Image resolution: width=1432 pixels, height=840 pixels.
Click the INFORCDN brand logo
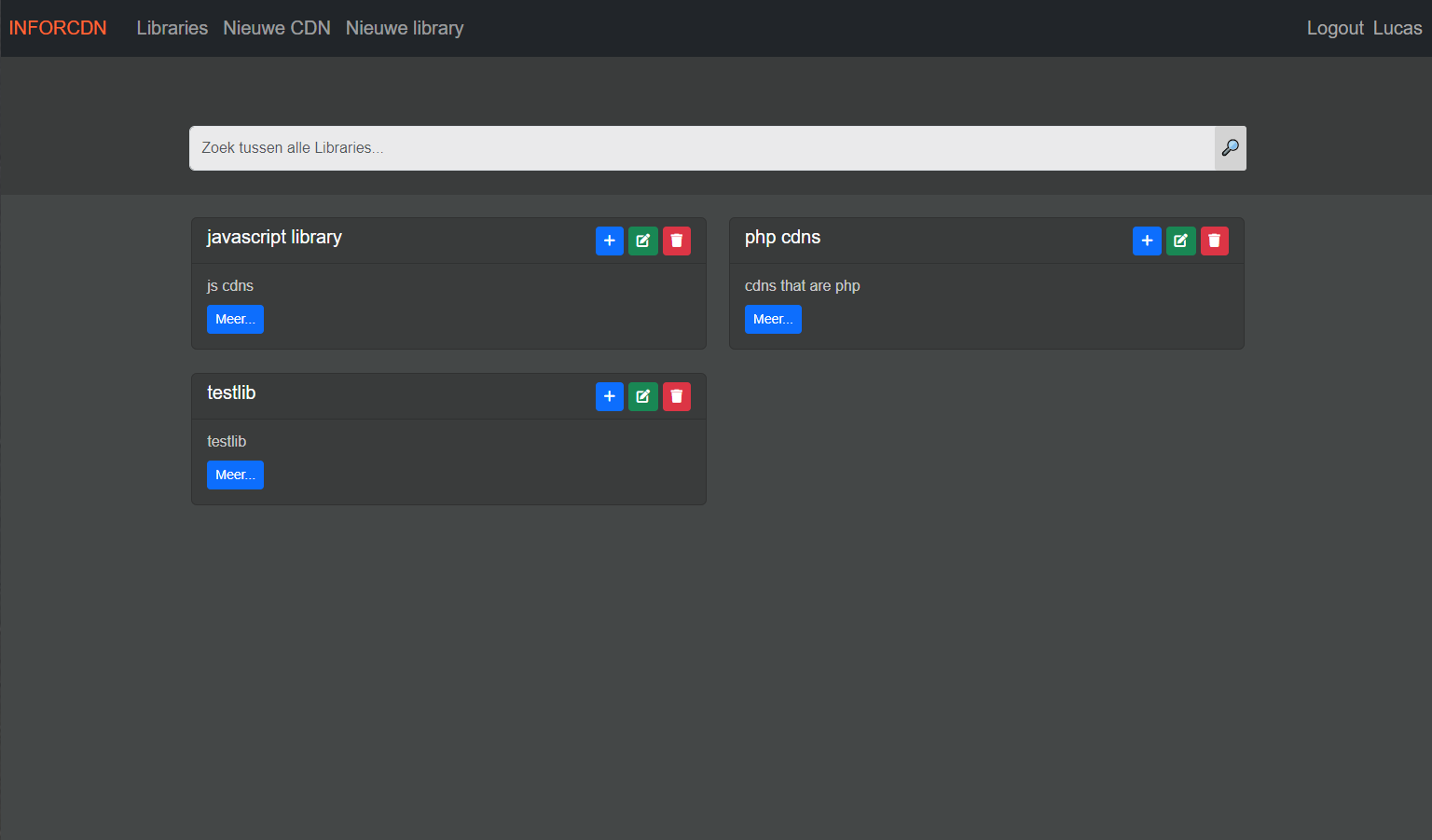point(58,28)
